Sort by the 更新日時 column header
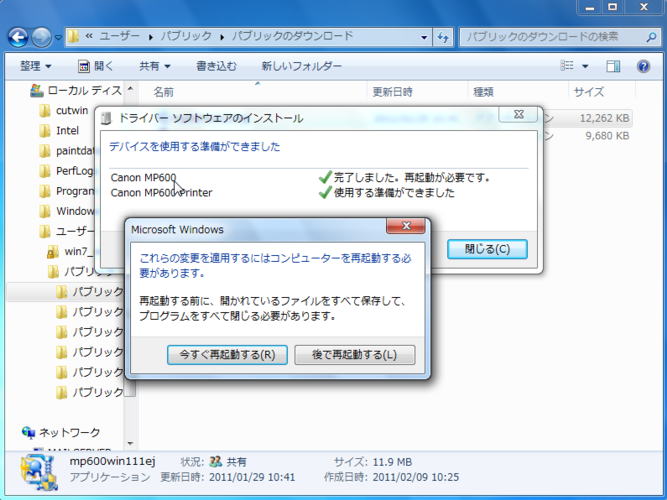 392,91
